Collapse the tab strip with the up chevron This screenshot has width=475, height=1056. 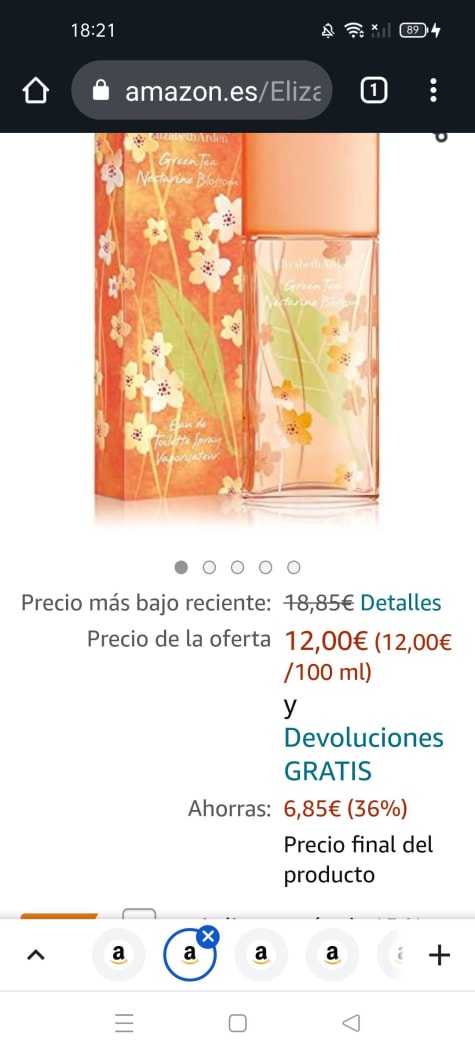coord(36,954)
